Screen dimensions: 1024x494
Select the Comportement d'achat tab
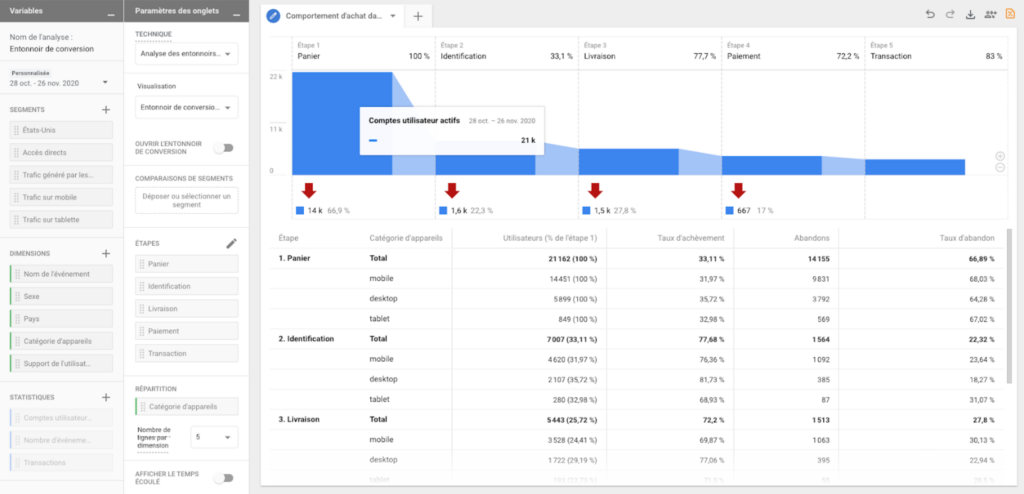coord(332,16)
